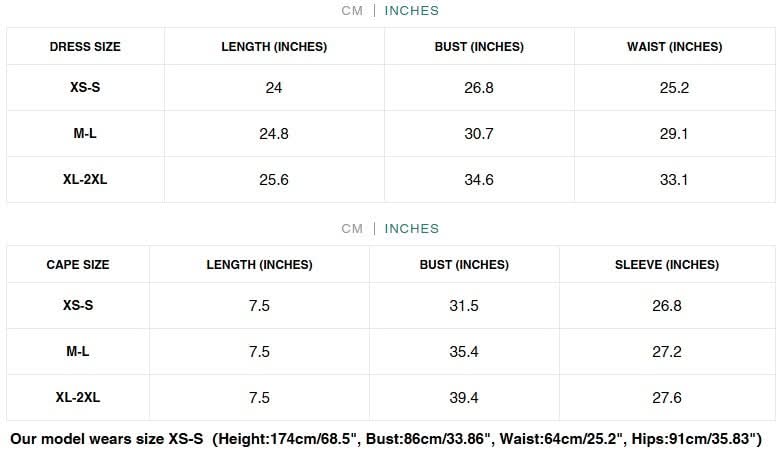Screen dimensions: 783x458
Task: Click the 34.6 bust value cell
Action: point(479,179)
